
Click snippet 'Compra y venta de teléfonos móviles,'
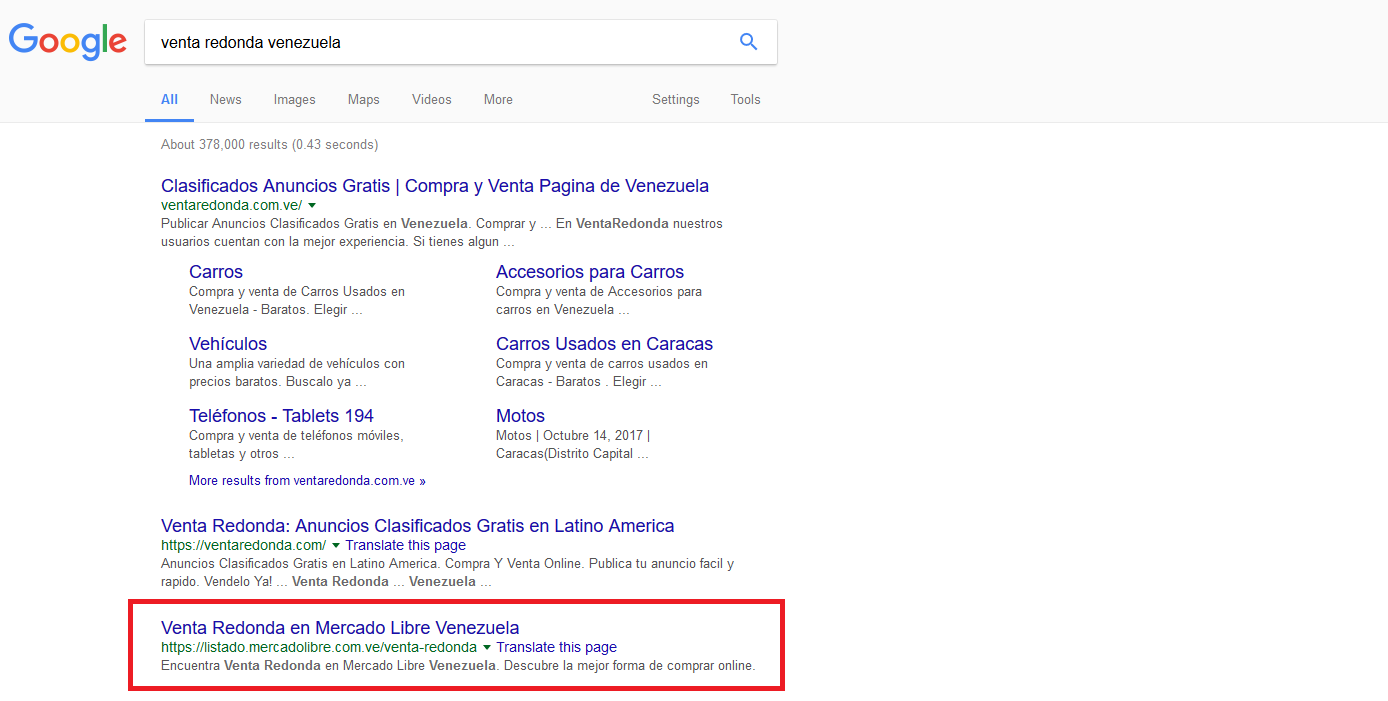(x=295, y=435)
